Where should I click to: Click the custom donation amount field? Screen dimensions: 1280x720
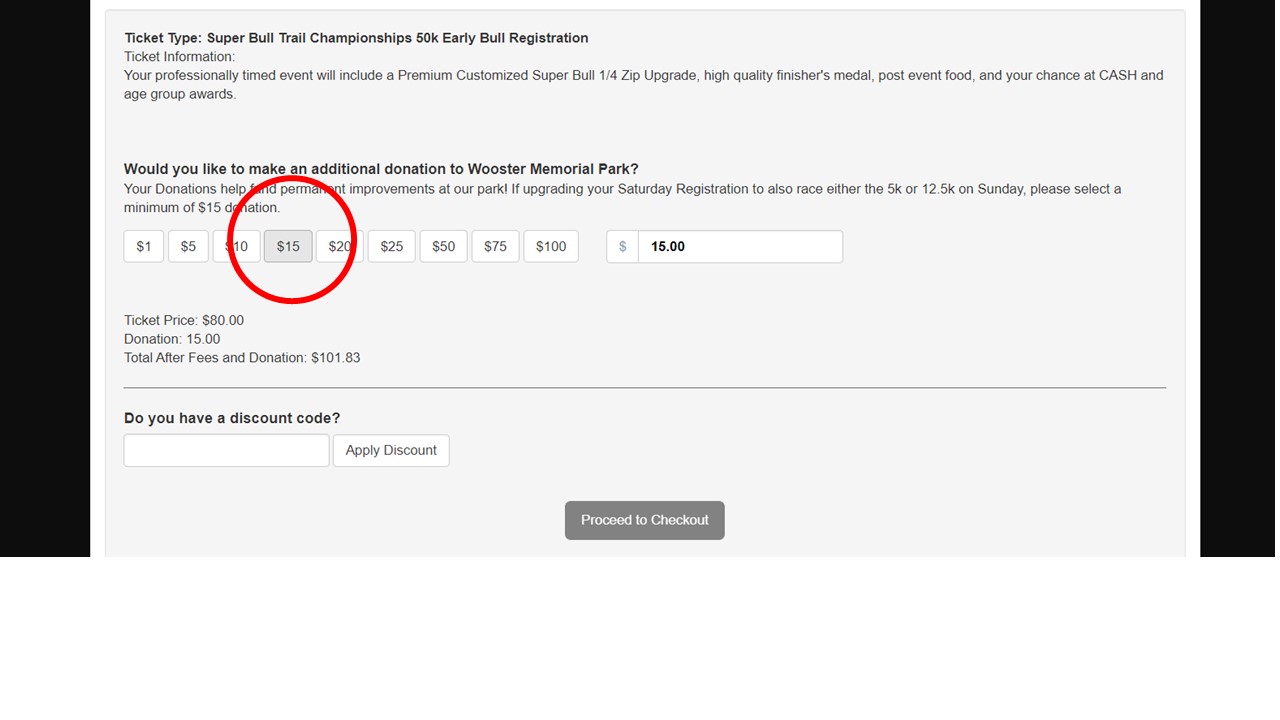(739, 247)
